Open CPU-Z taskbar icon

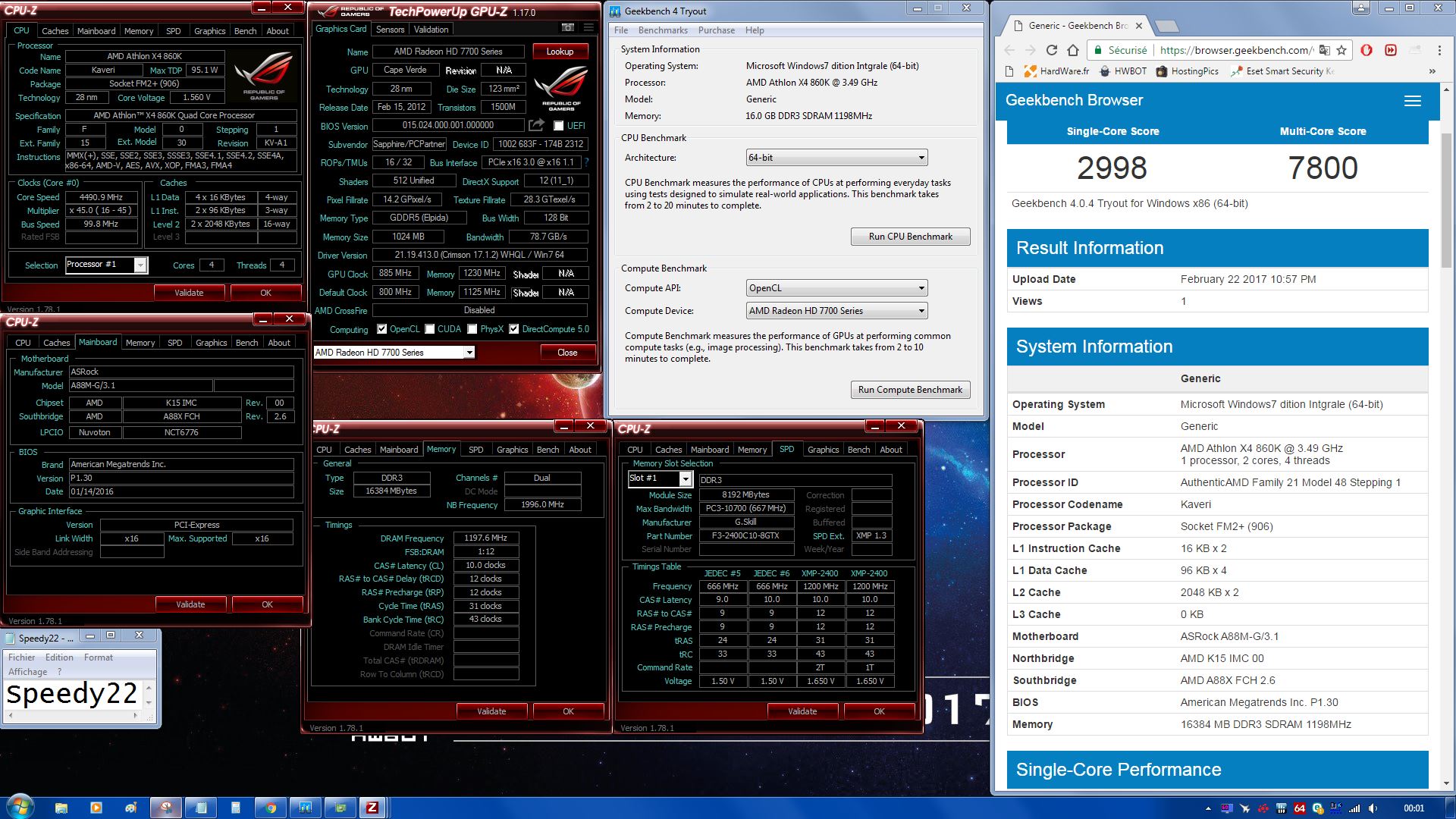(372, 808)
